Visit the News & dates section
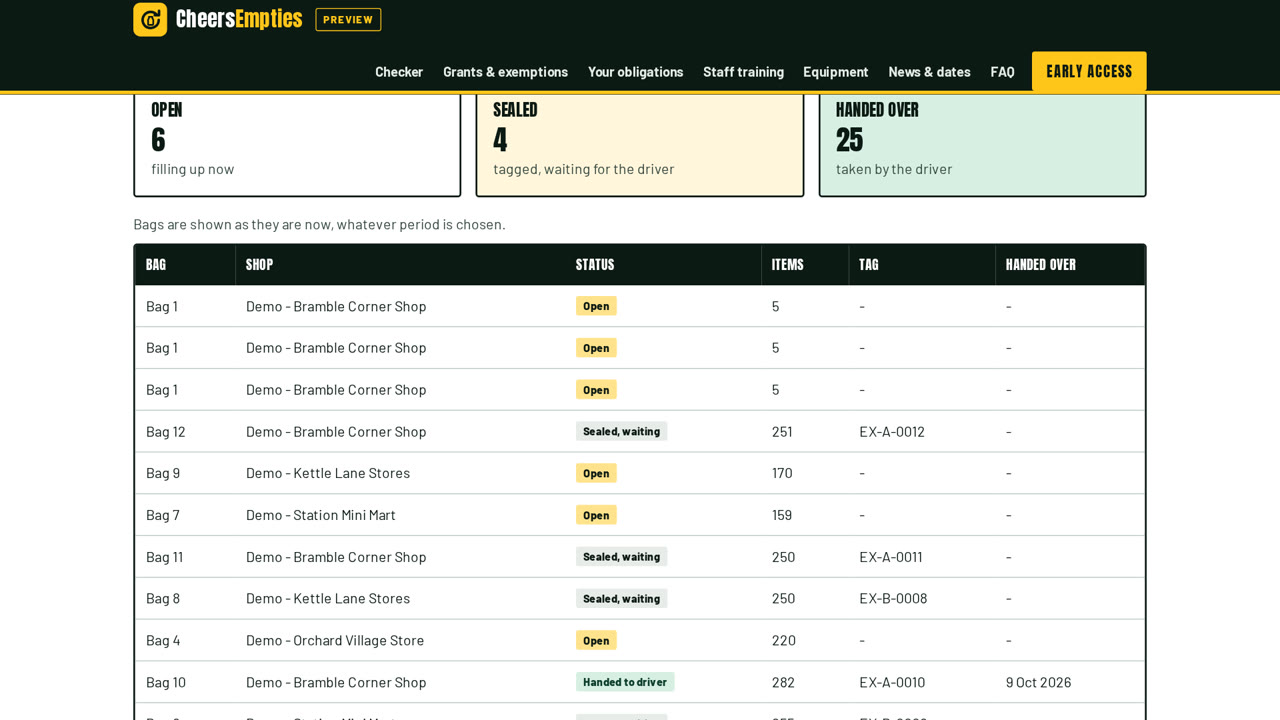This screenshot has width=1280, height=720. tap(929, 72)
